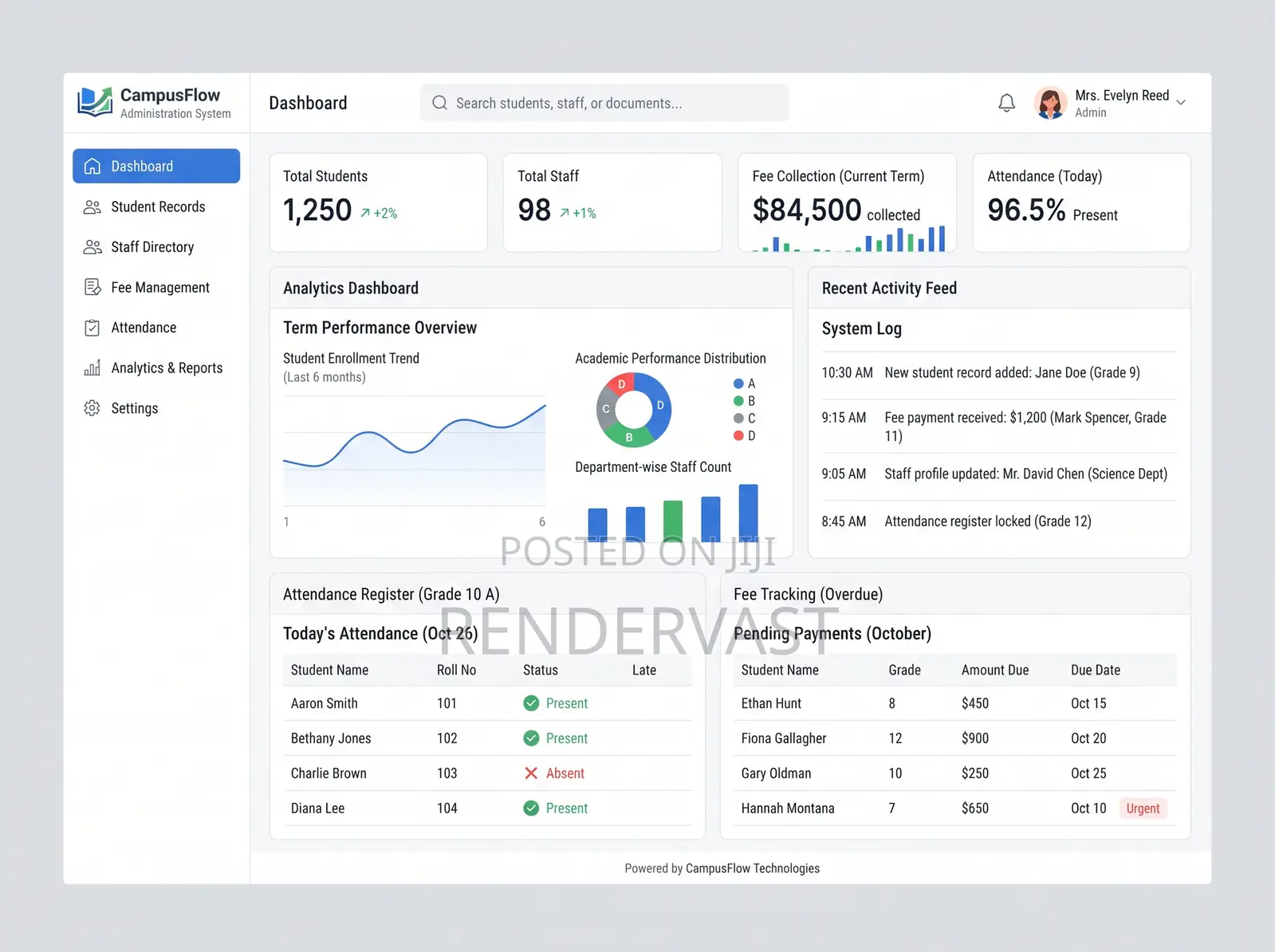Click the green check icon for Diana Lee
Image resolution: width=1275 pixels, height=952 pixels.
pos(531,808)
